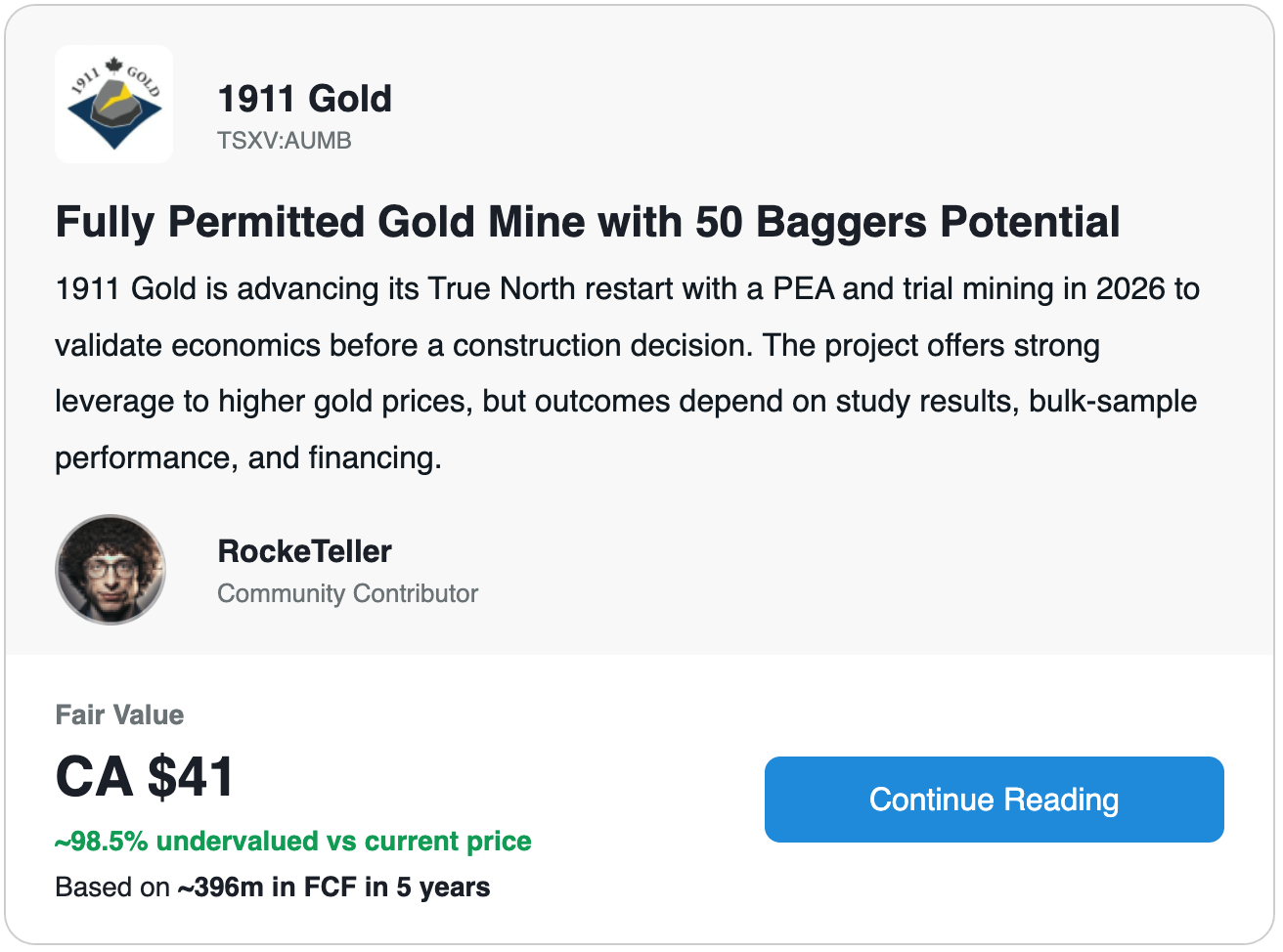Click the green ~98.5% undervalued text
The height and width of the screenshot is (952, 1283).
(293, 842)
